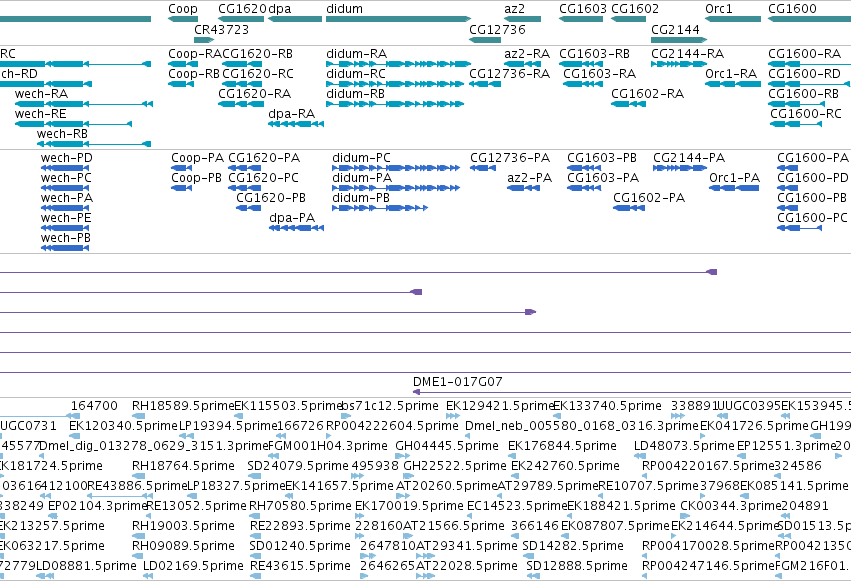Open the CR43723 gene label
This screenshot has height=581, width=851.
click(x=221, y=29)
